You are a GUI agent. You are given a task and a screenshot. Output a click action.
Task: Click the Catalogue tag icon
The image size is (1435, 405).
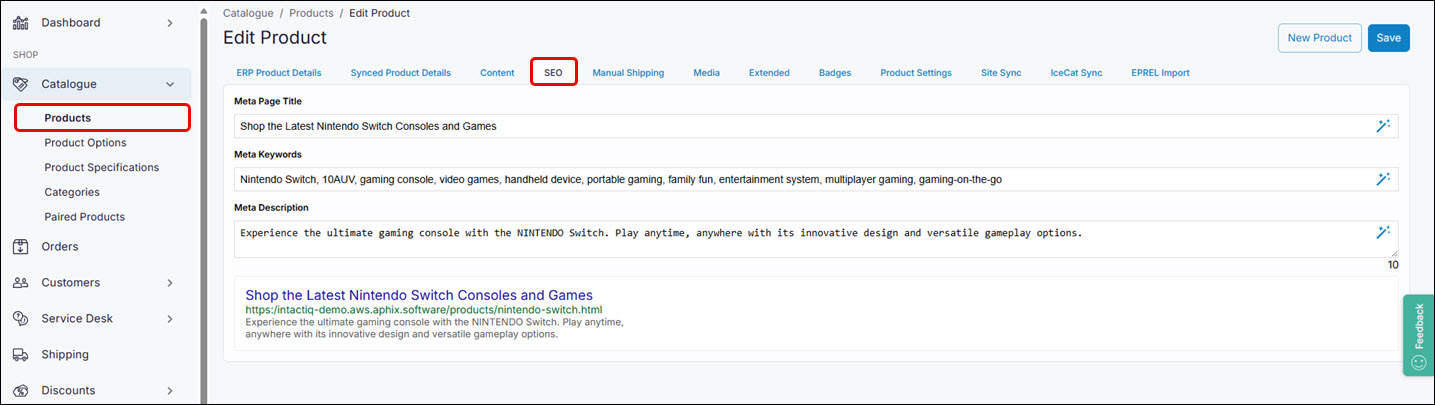tap(20, 84)
